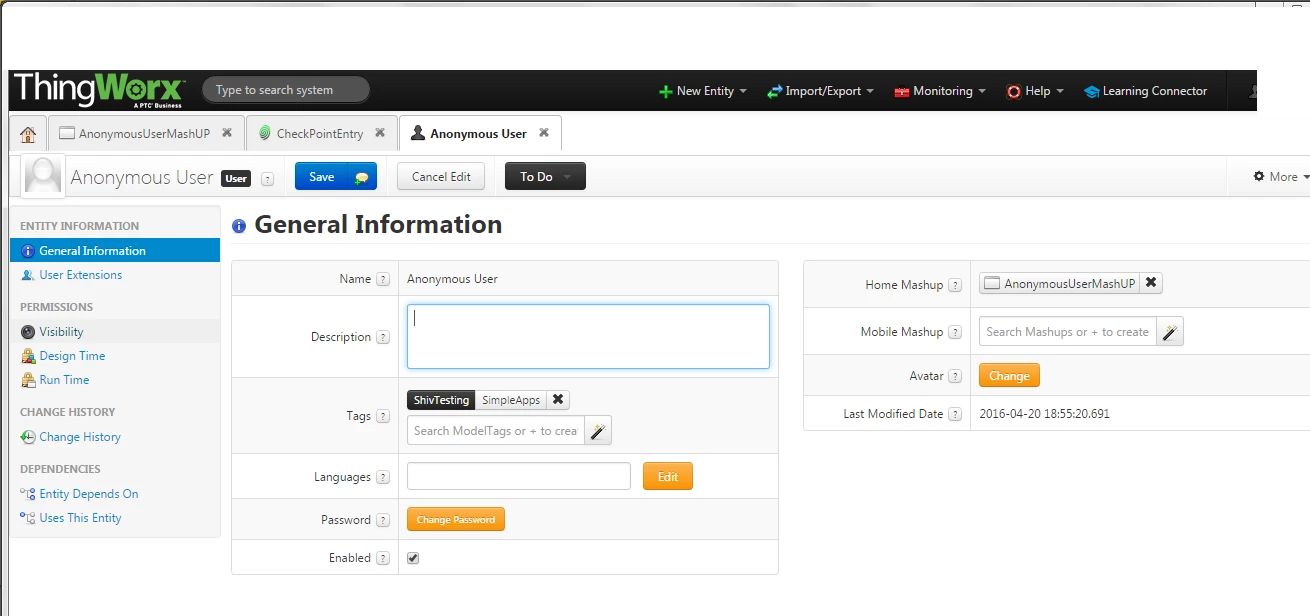The height and width of the screenshot is (616, 1310).
Task: Open the help icon next to Enabled
Action: pyautogui.click(x=383, y=559)
